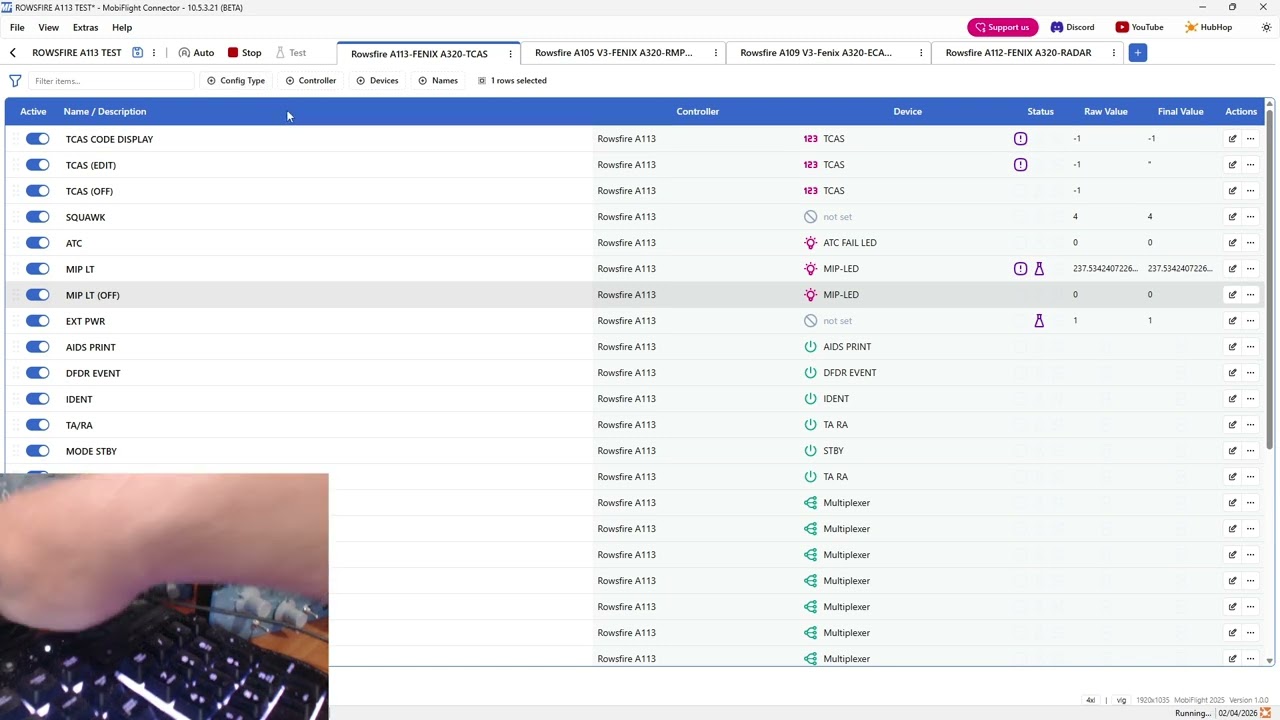Click test flask icon on MIP LT row
Viewport: 1280px width, 720px height.
pyautogui.click(x=1039, y=269)
